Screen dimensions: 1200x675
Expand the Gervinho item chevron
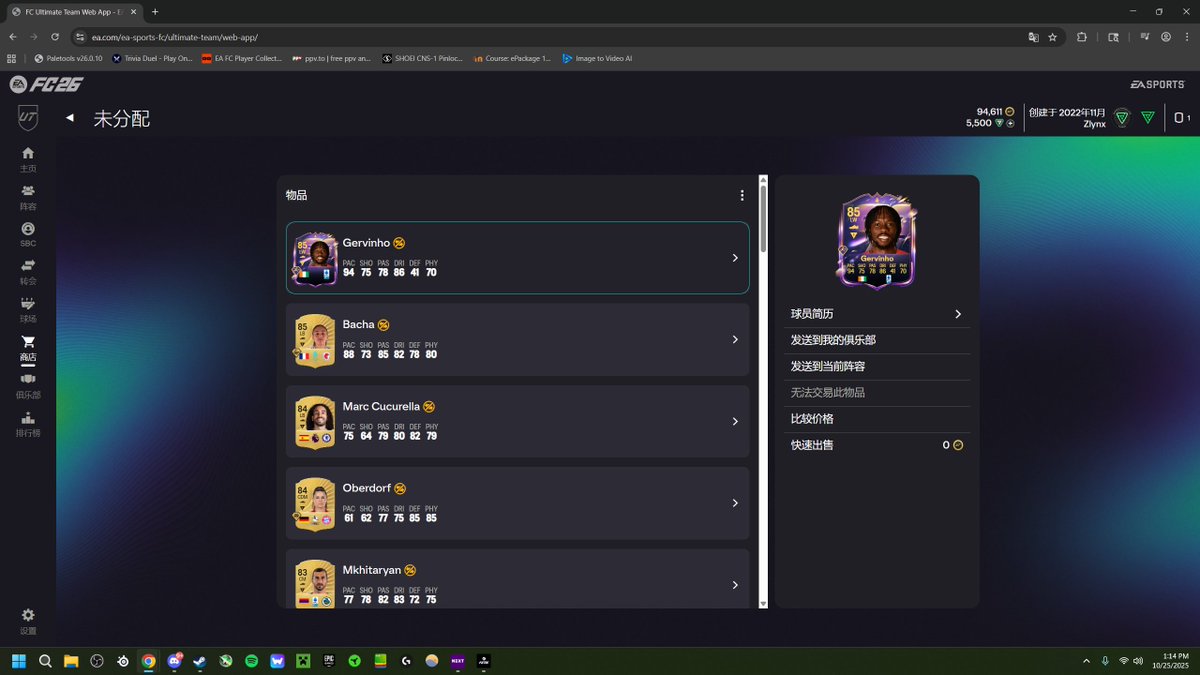[735, 258]
